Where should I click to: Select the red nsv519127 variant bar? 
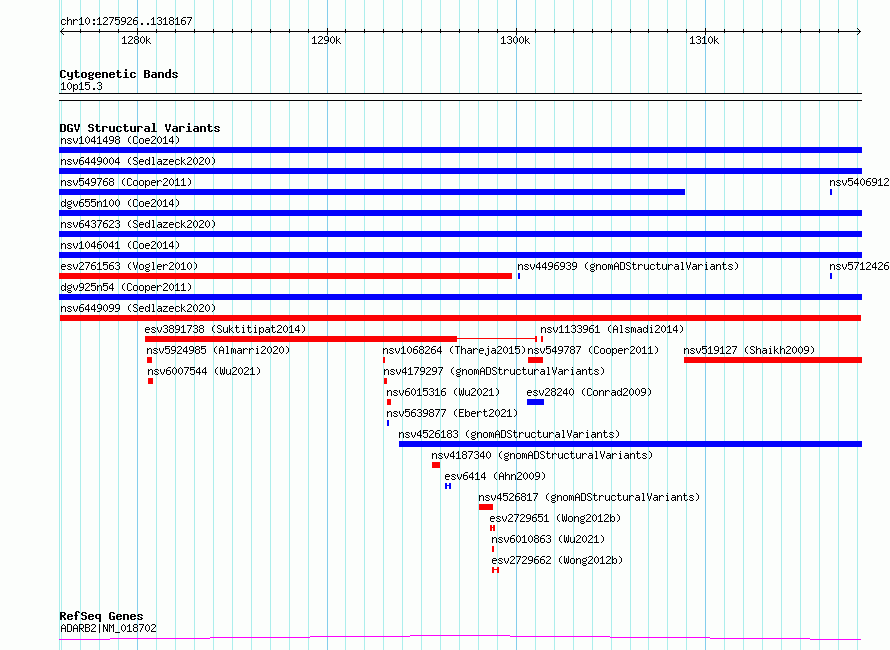click(x=773, y=360)
